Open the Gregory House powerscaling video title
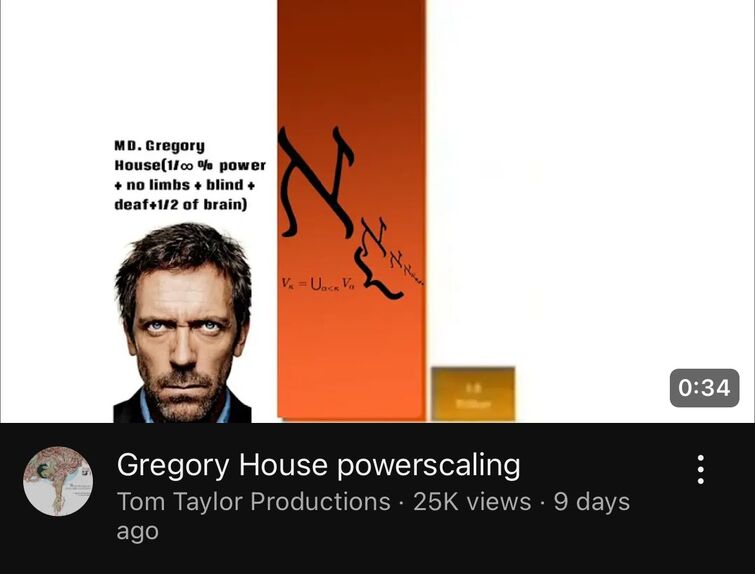 coord(318,466)
